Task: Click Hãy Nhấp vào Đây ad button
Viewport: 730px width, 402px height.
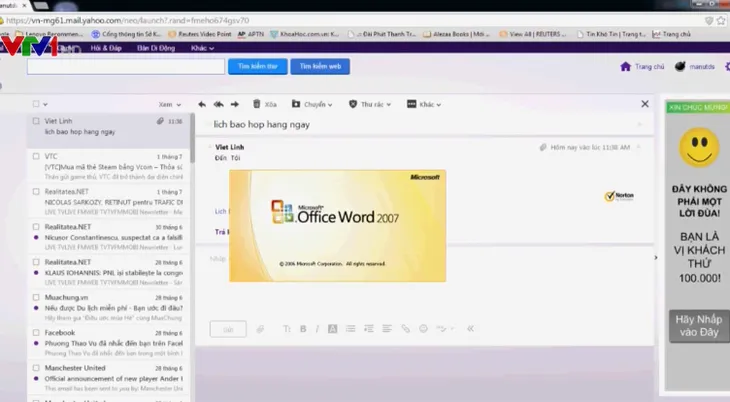Action: [699, 326]
